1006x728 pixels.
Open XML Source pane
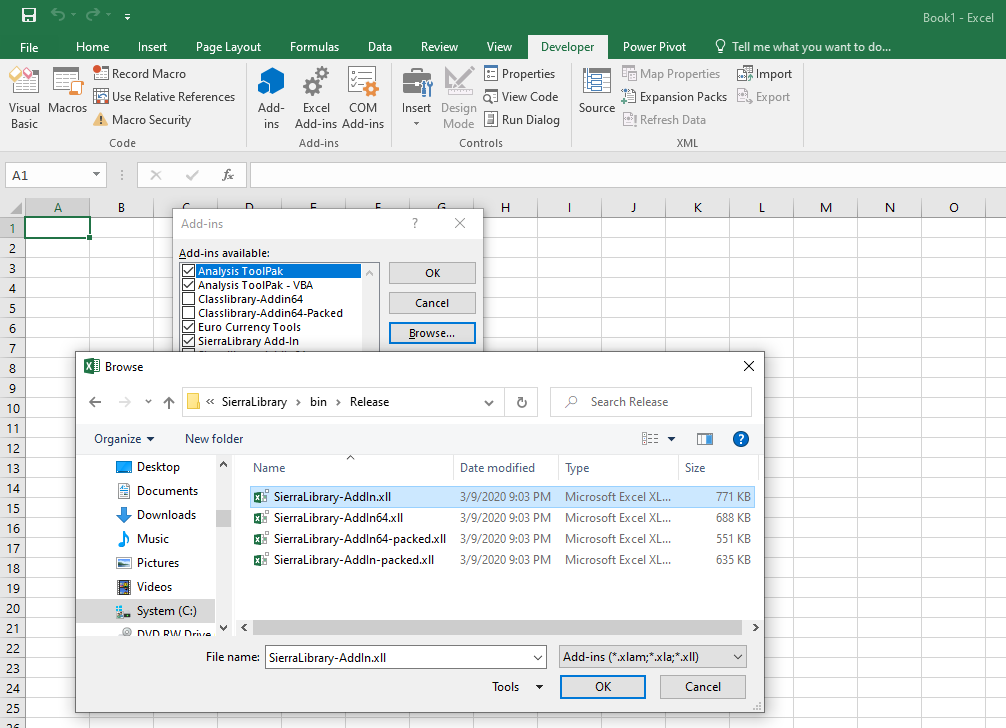[x=597, y=90]
